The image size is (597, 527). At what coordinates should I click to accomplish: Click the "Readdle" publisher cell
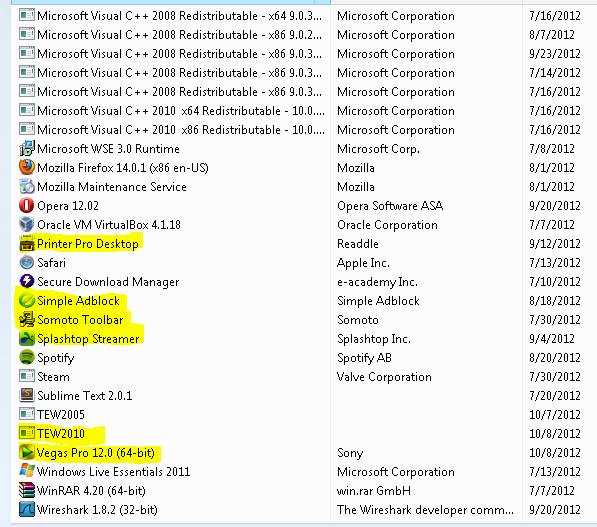coord(358,244)
